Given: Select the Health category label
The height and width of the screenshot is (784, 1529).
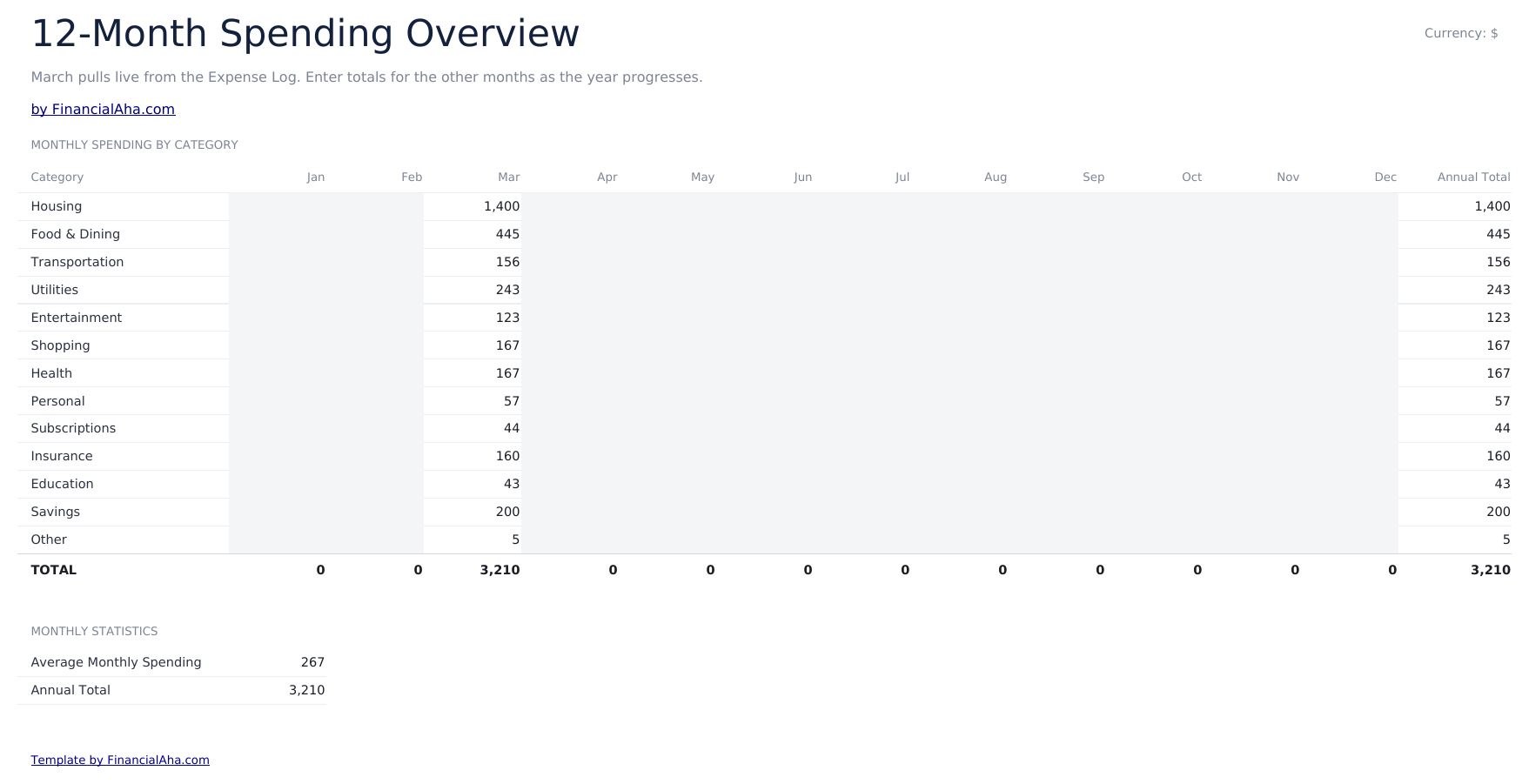Looking at the screenshot, I should [51, 373].
